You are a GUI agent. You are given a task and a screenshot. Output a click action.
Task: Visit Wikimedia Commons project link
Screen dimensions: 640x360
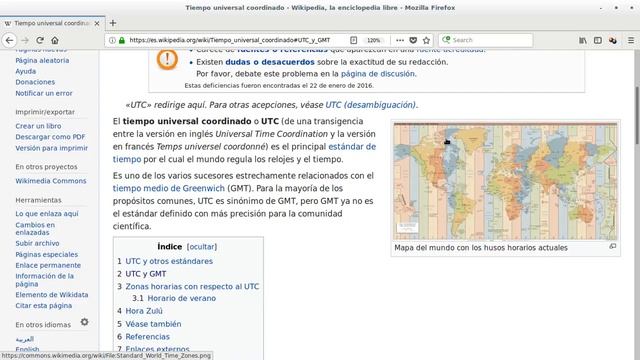point(51,180)
